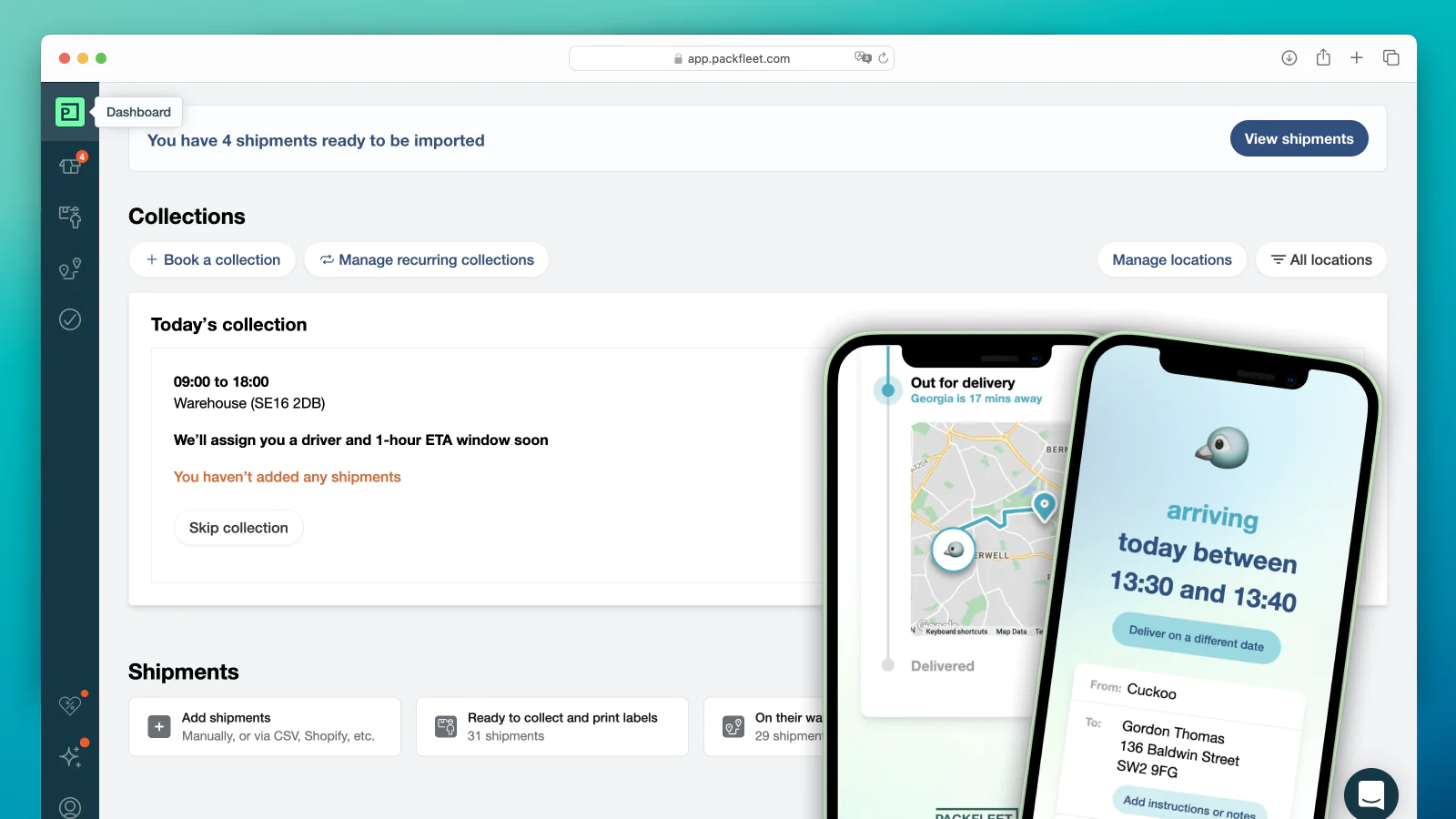Open shipments icon with notification badge
The image size is (1456, 819).
pos(70,166)
